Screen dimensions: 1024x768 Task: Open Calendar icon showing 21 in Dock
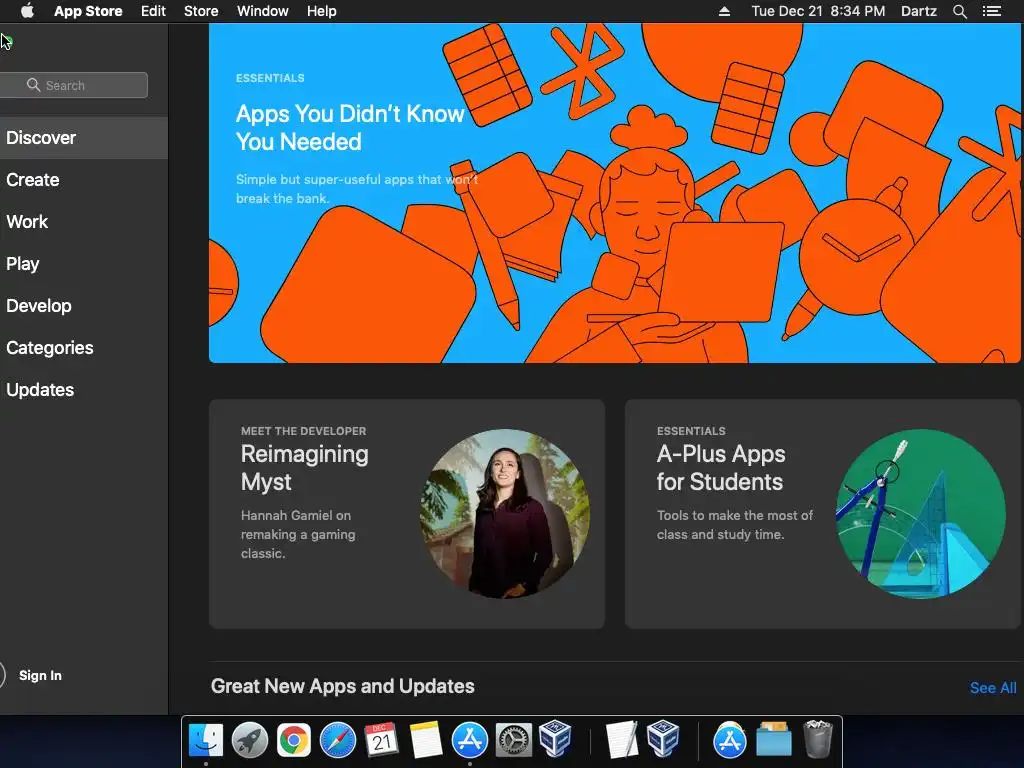(381, 740)
